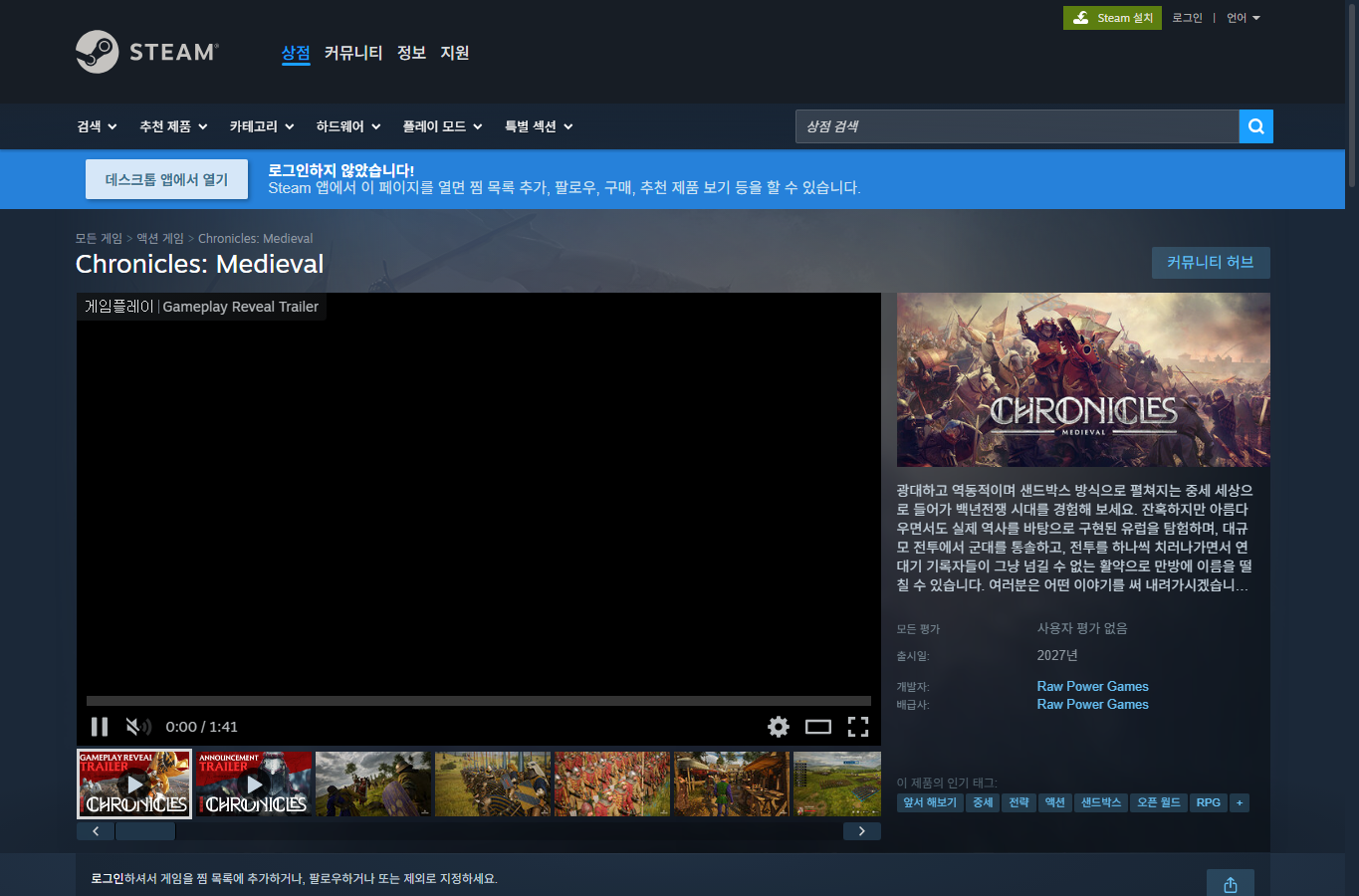This screenshot has width=1359, height=896.
Task: Expand the 하드웨어 menu
Action: pos(348,126)
